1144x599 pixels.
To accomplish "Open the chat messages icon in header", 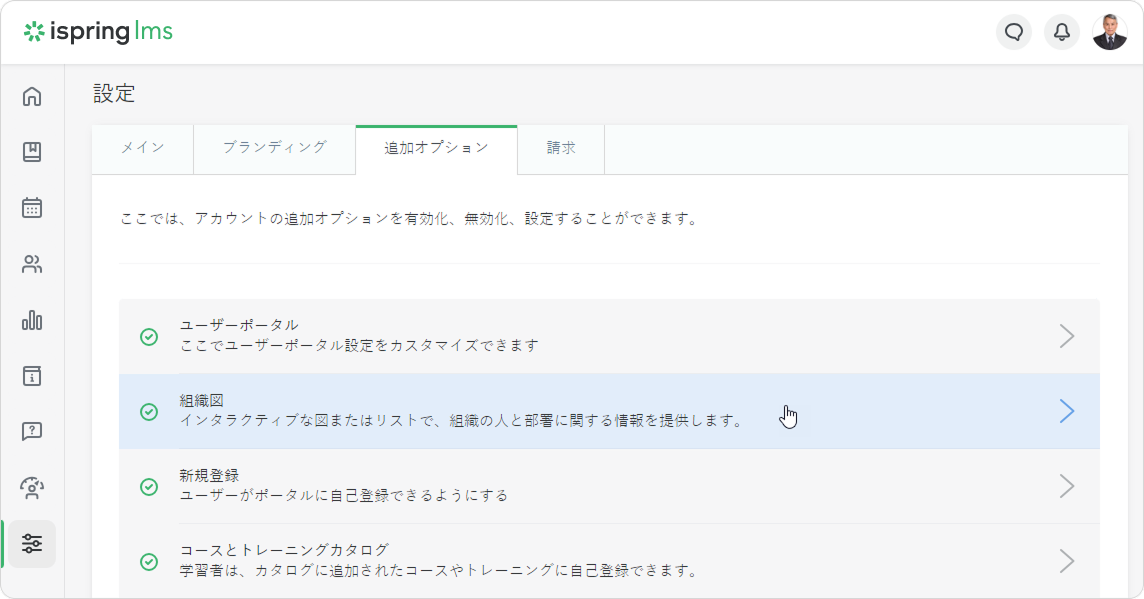I will pyautogui.click(x=1014, y=33).
